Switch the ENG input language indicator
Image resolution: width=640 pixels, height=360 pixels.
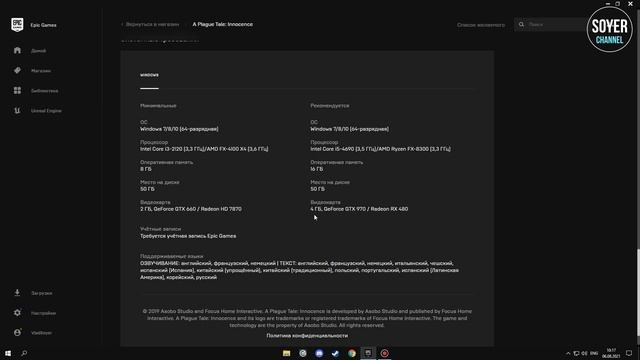594,353
